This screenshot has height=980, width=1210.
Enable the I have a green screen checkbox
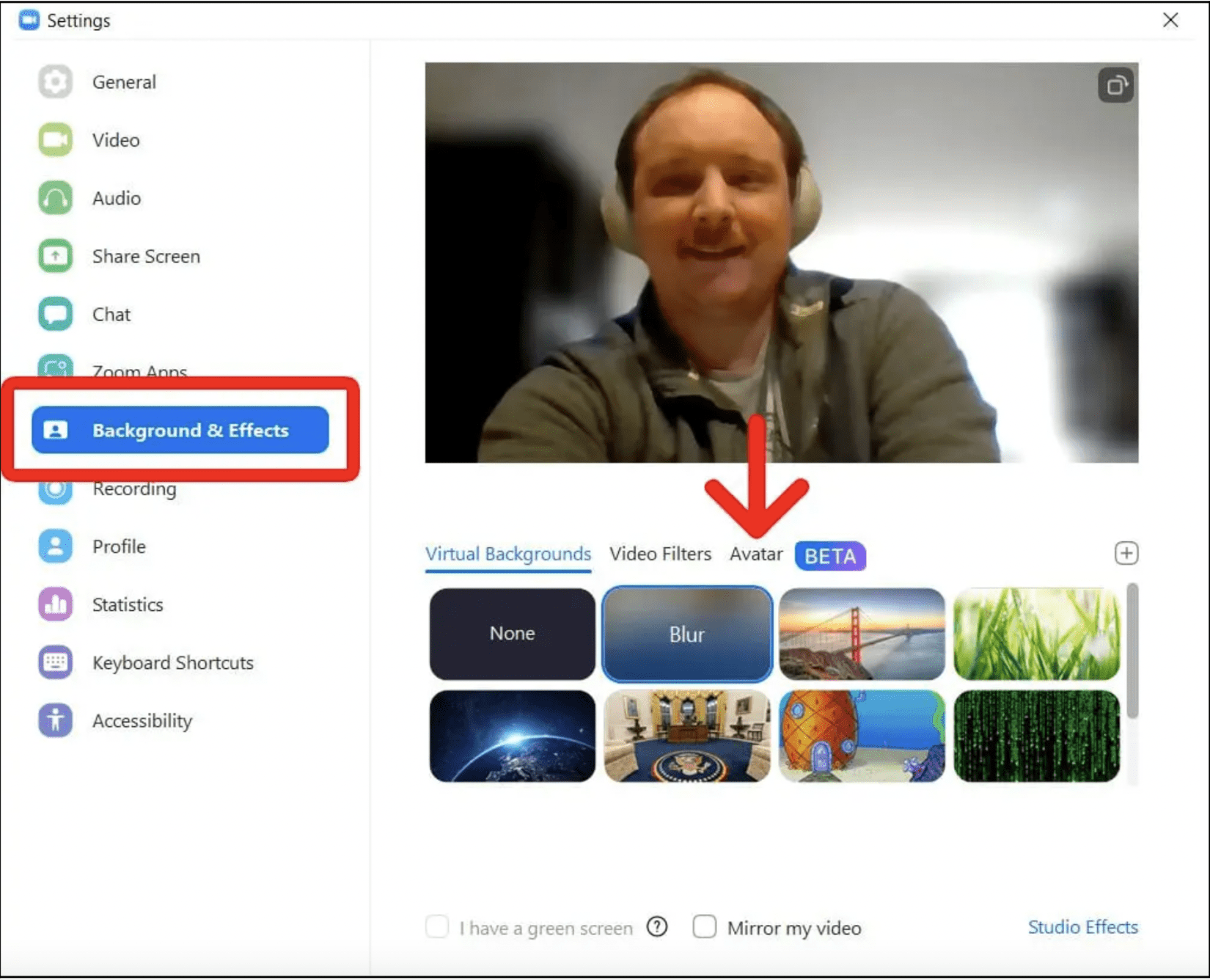click(x=436, y=927)
